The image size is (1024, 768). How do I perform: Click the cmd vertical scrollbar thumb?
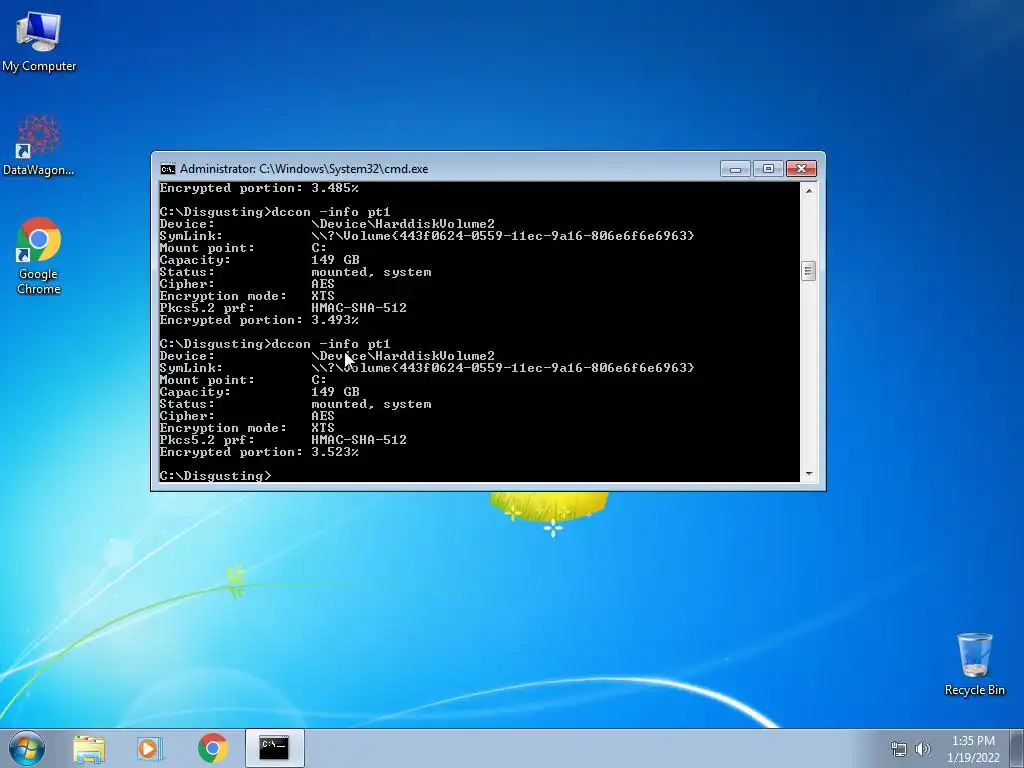tap(808, 271)
